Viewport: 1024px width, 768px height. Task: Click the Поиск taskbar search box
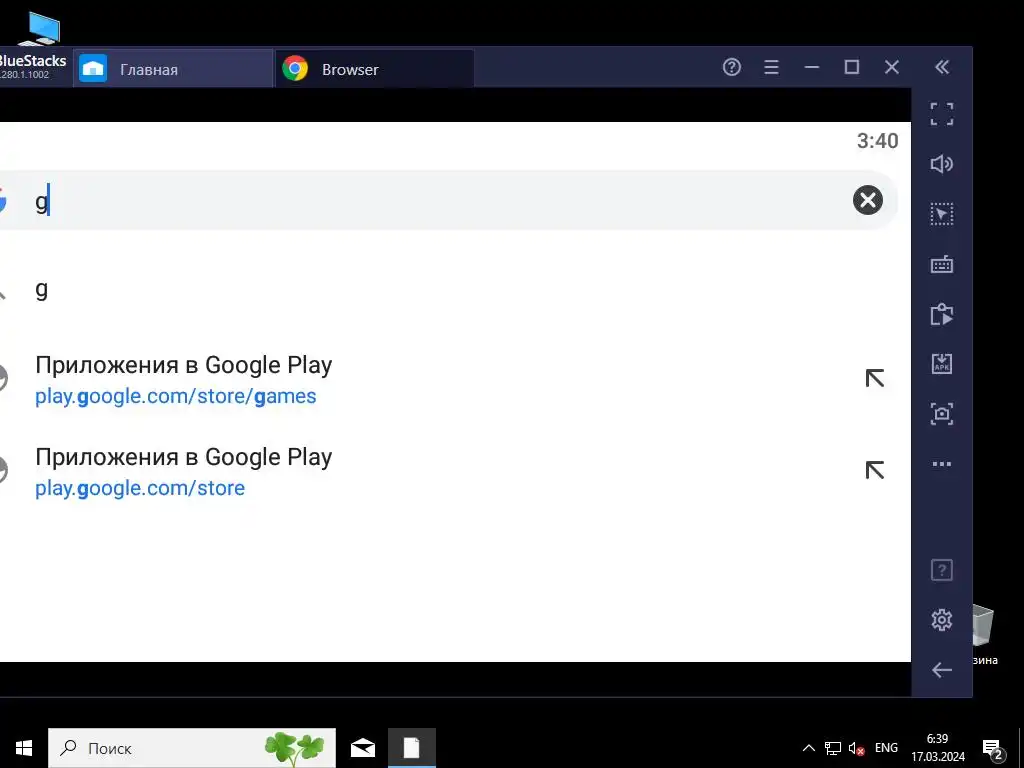click(x=192, y=748)
